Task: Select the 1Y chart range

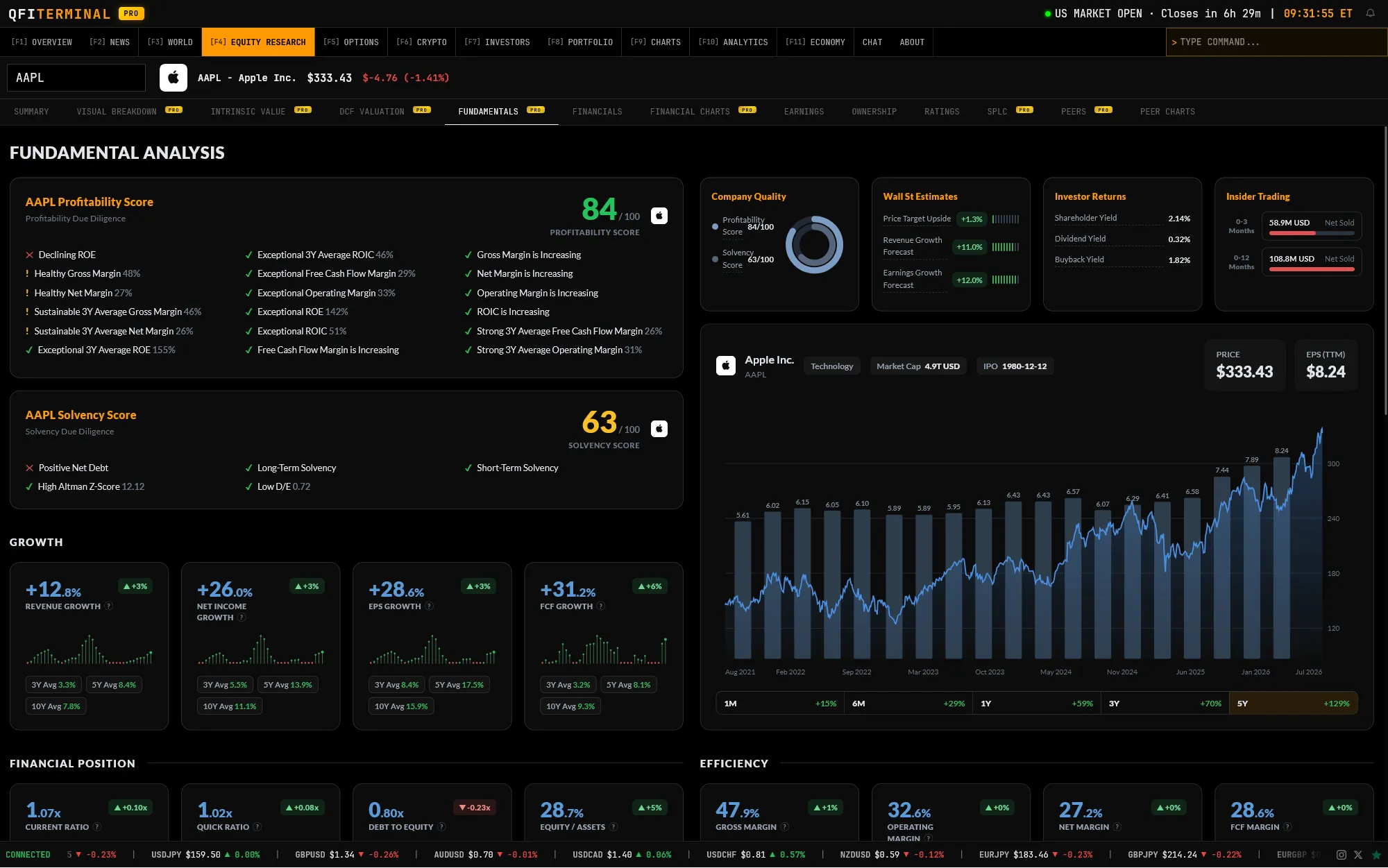Action: click(x=1037, y=704)
